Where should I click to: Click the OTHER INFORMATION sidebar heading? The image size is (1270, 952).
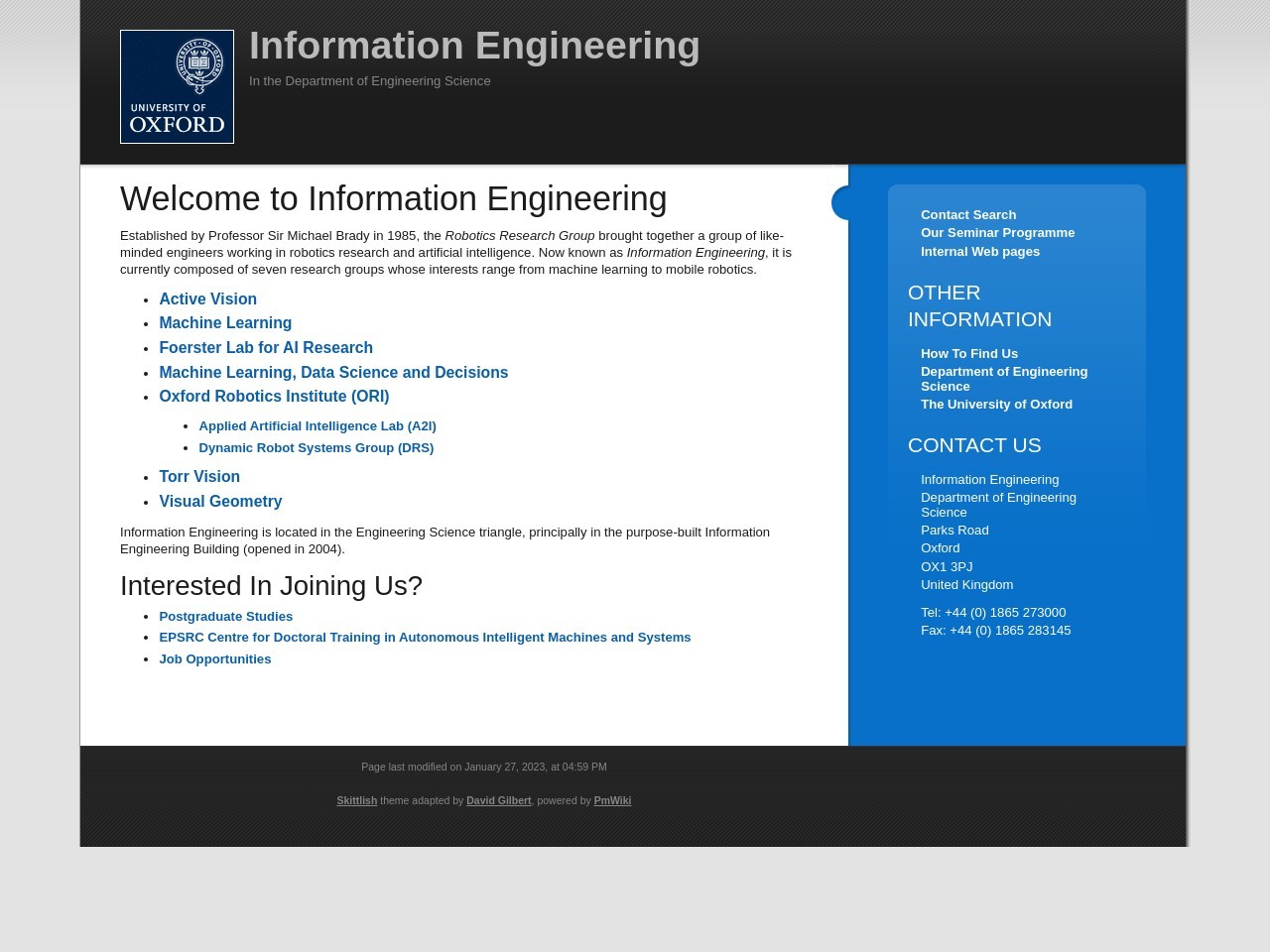(979, 305)
